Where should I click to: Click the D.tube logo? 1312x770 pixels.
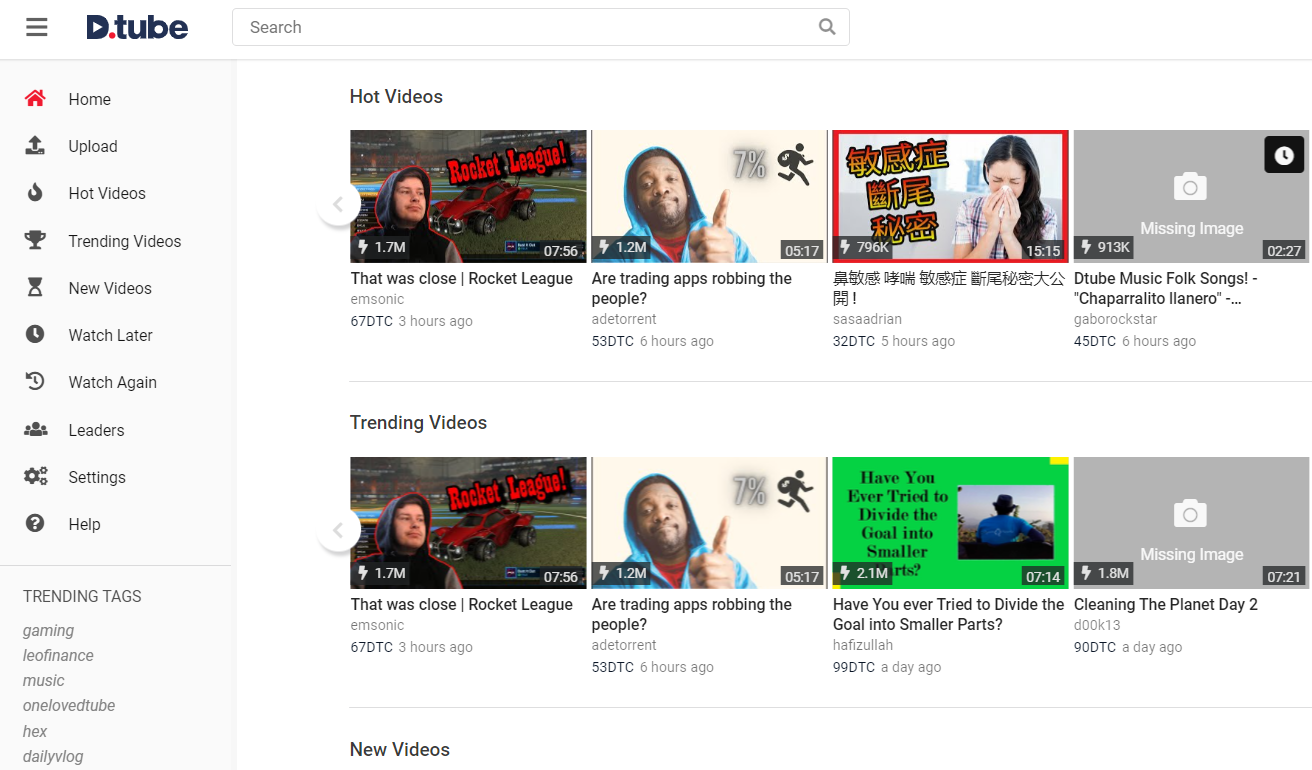point(137,27)
